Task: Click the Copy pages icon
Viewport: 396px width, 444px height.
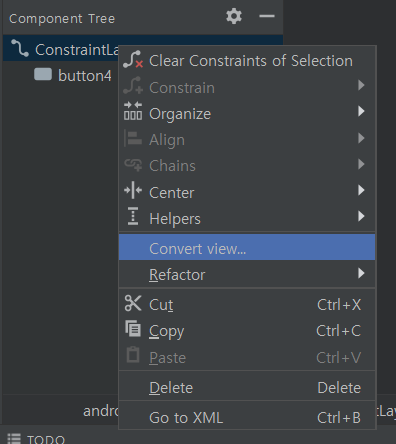Action: [x=133, y=329]
